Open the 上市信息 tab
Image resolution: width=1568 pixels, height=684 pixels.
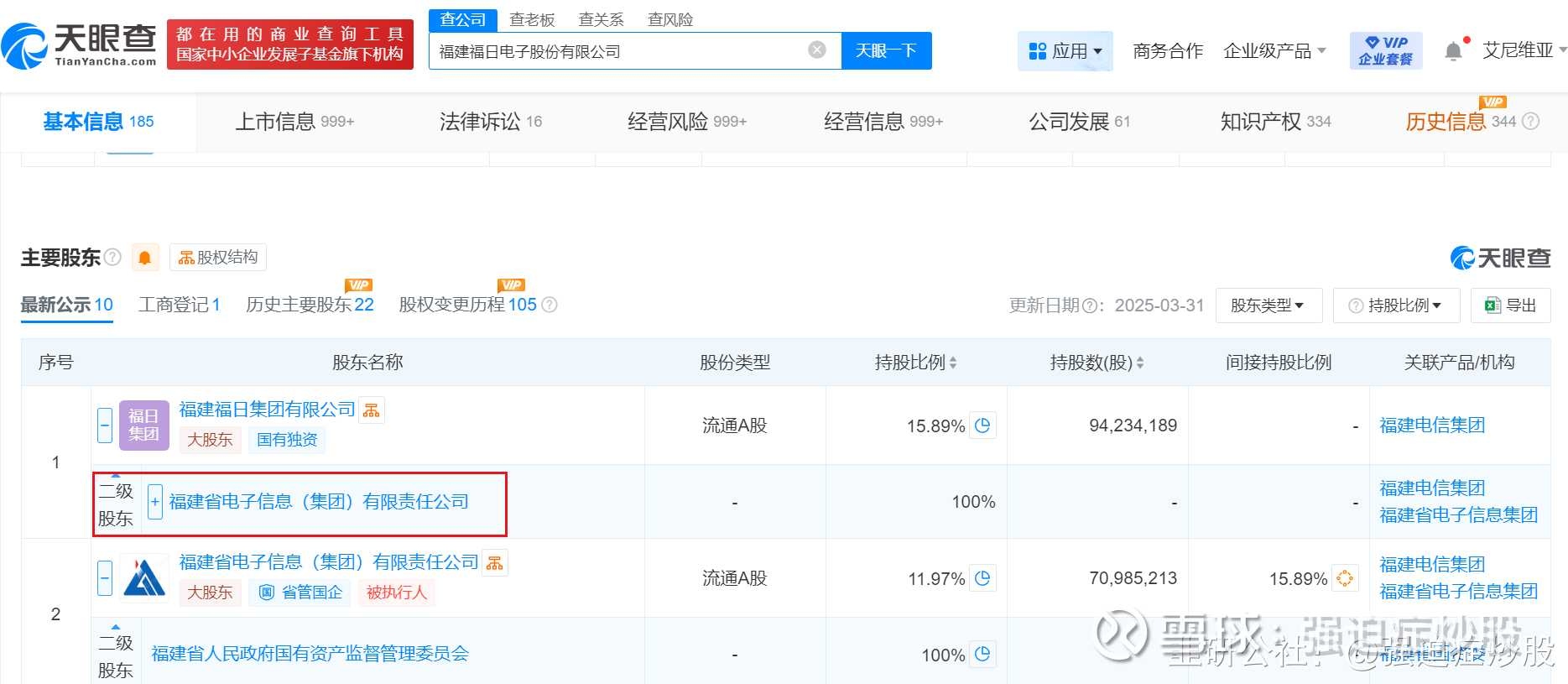pyautogui.click(x=294, y=122)
